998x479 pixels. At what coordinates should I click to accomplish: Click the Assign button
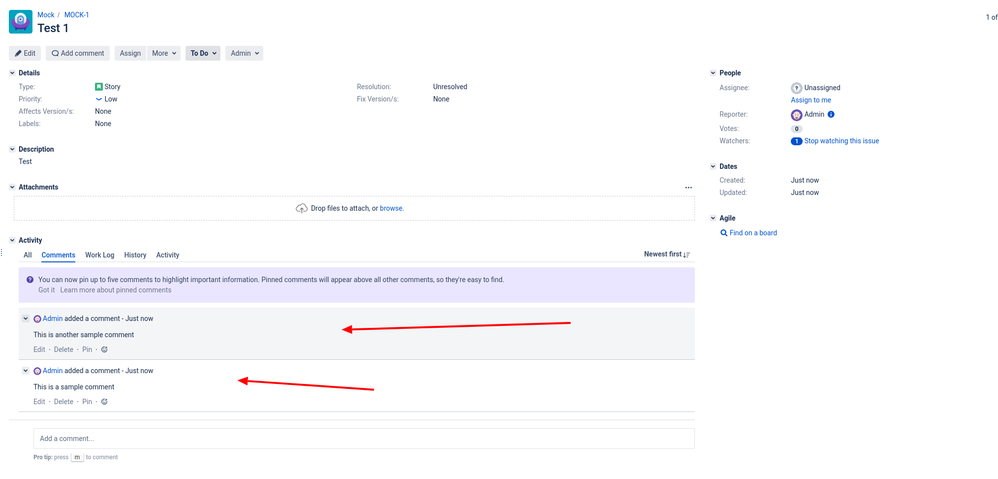click(130, 53)
